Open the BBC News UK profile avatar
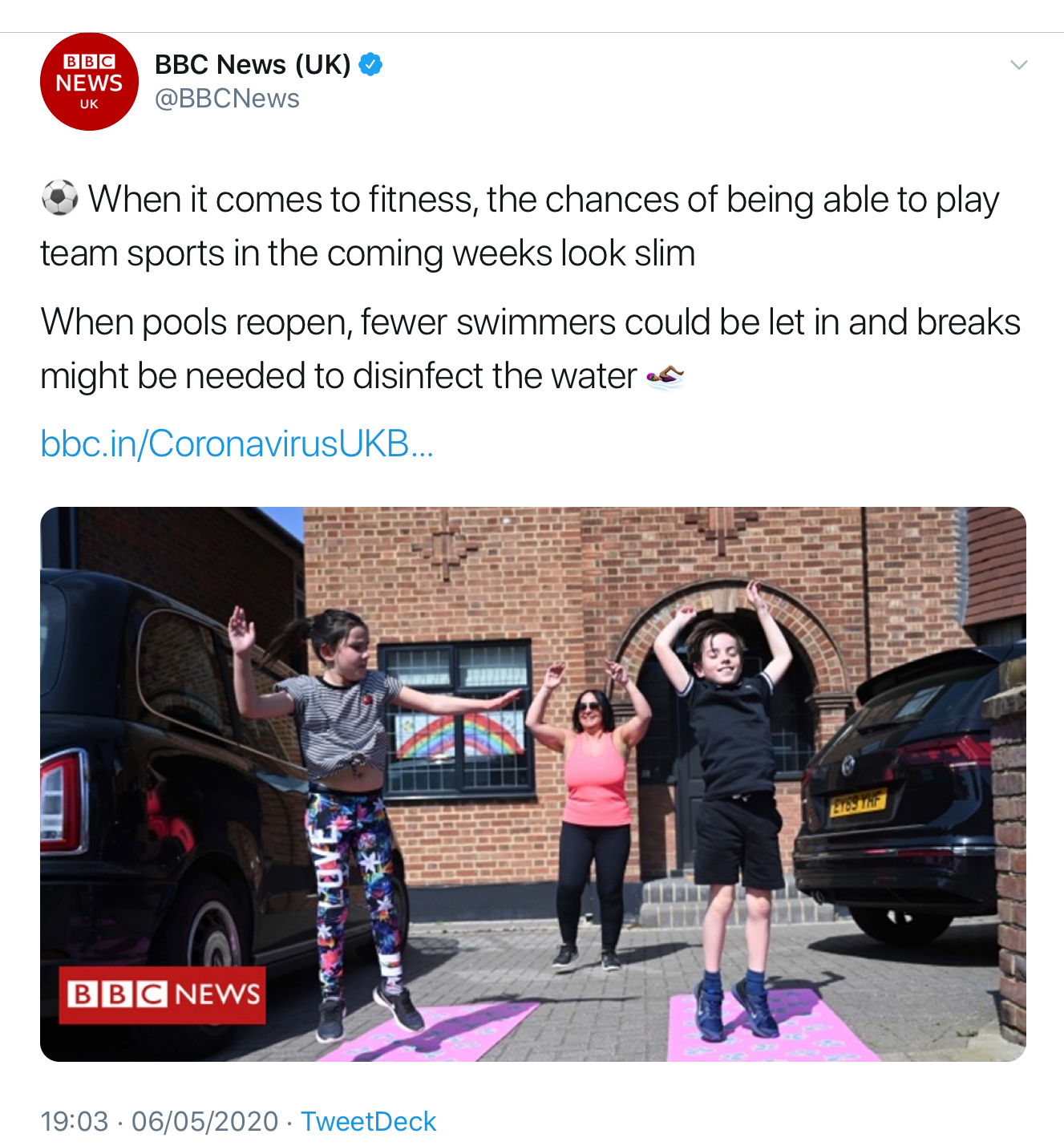The image size is (1064, 1146). 89,82
